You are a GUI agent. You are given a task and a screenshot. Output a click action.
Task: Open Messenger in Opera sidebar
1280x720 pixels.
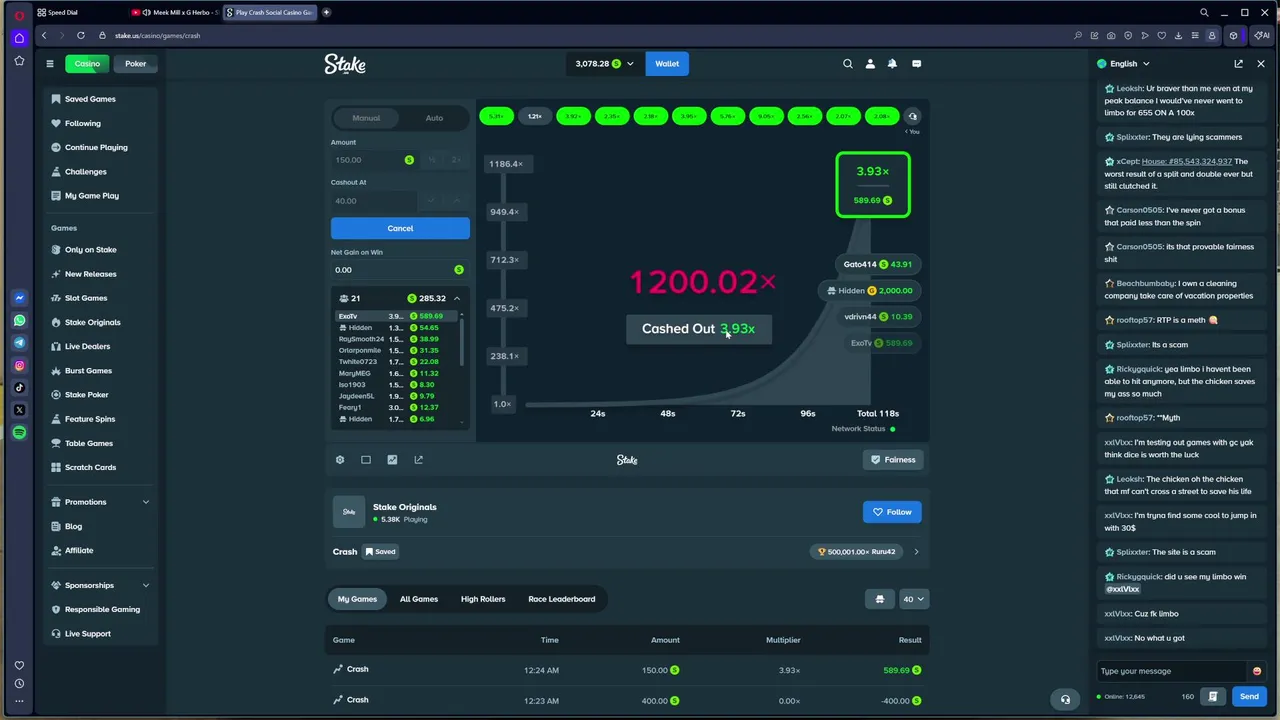[19, 298]
